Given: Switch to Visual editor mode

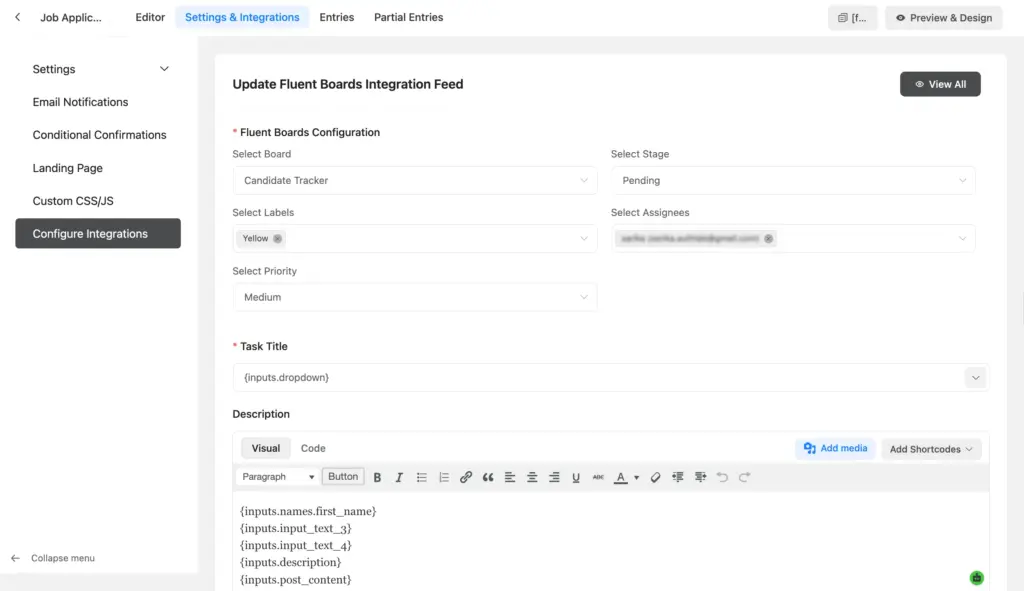Looking at the screenshot, I should click(266, 449).
